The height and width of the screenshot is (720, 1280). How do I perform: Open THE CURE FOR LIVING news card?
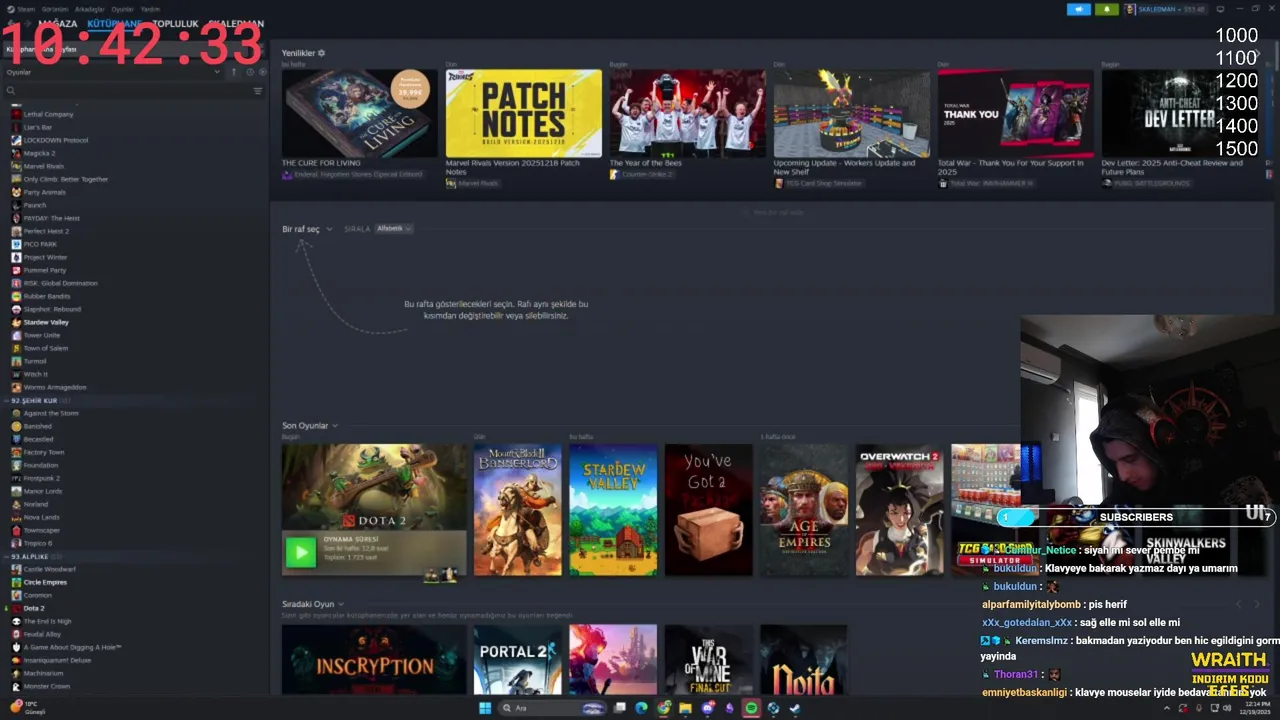click(x=360, y=113)
